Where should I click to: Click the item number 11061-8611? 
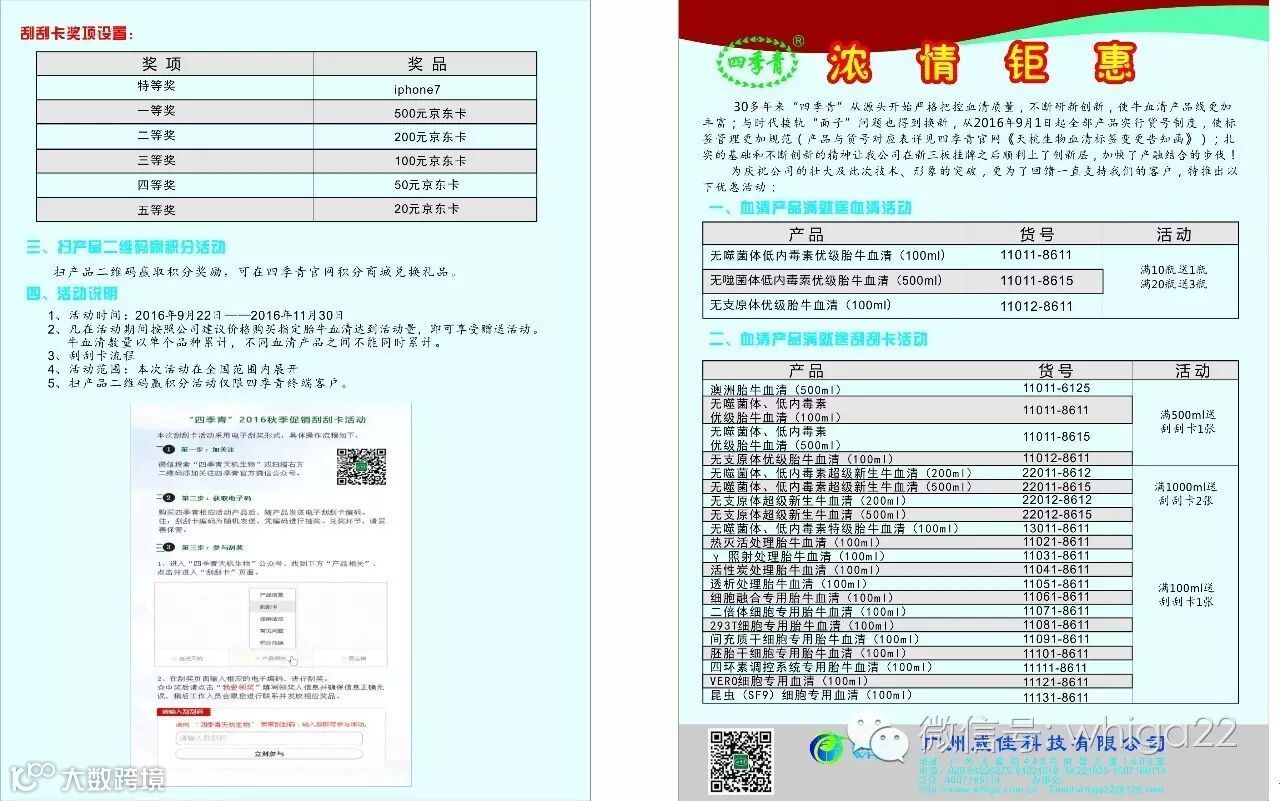(x=1056, y=597)
